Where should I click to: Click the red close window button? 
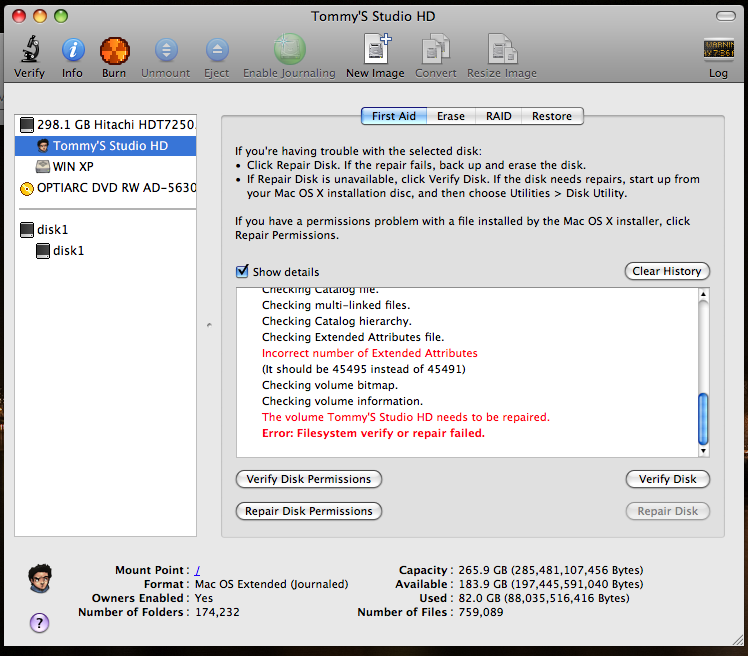click(x=19, y=16)
